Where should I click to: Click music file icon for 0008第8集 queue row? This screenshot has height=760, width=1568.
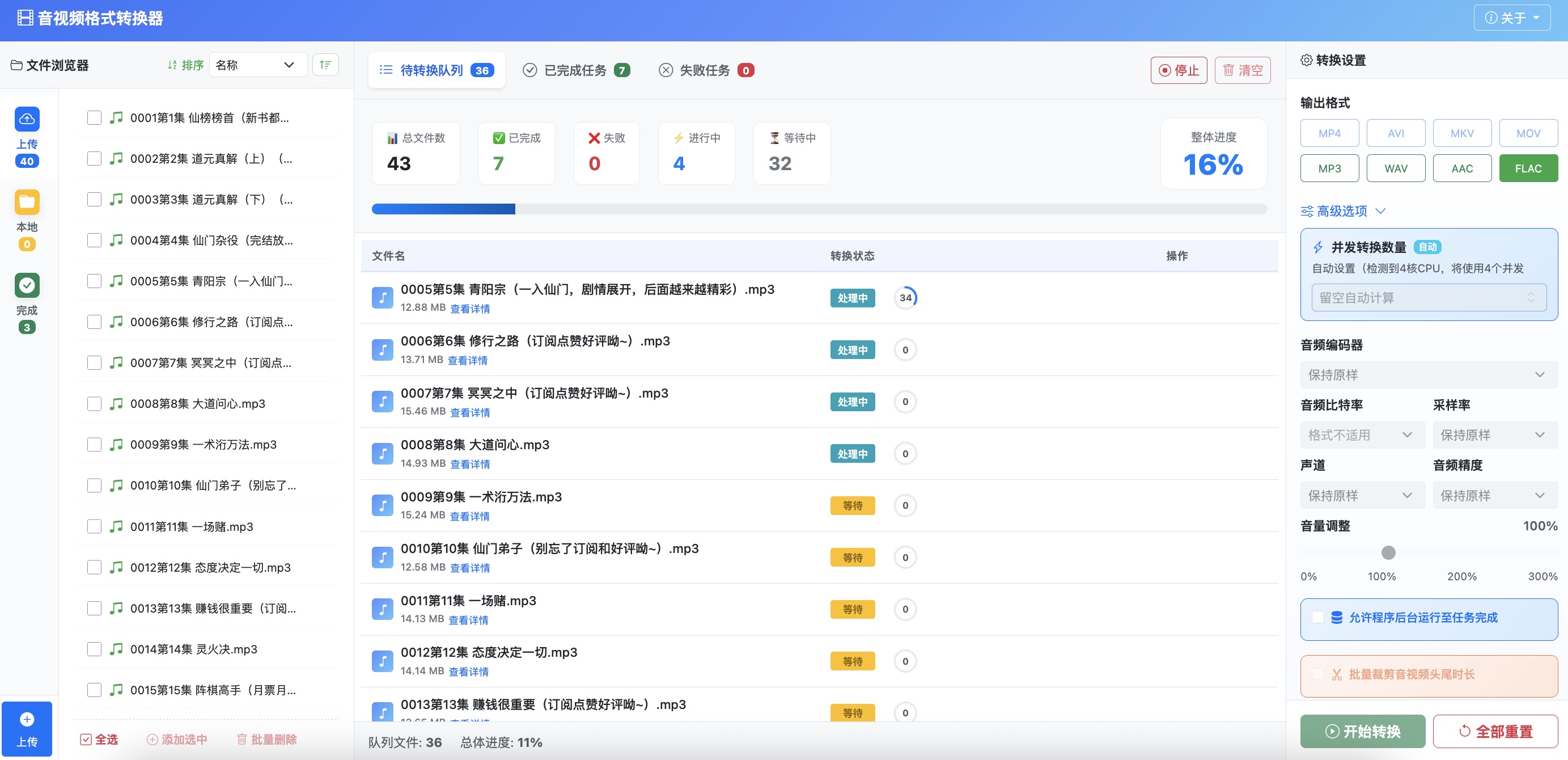[382, 454]
